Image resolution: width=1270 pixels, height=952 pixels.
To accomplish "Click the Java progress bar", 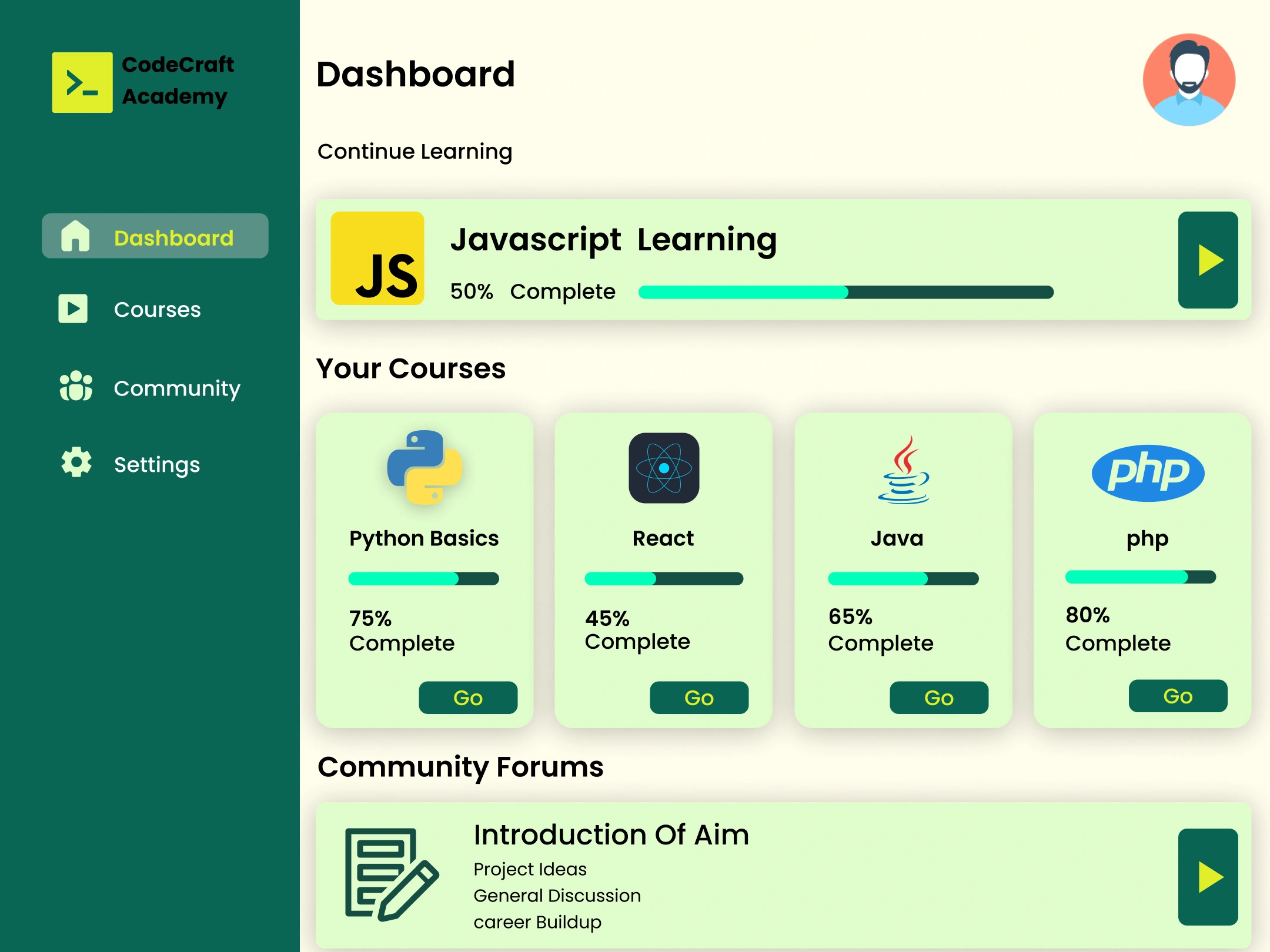I will 903,579.
